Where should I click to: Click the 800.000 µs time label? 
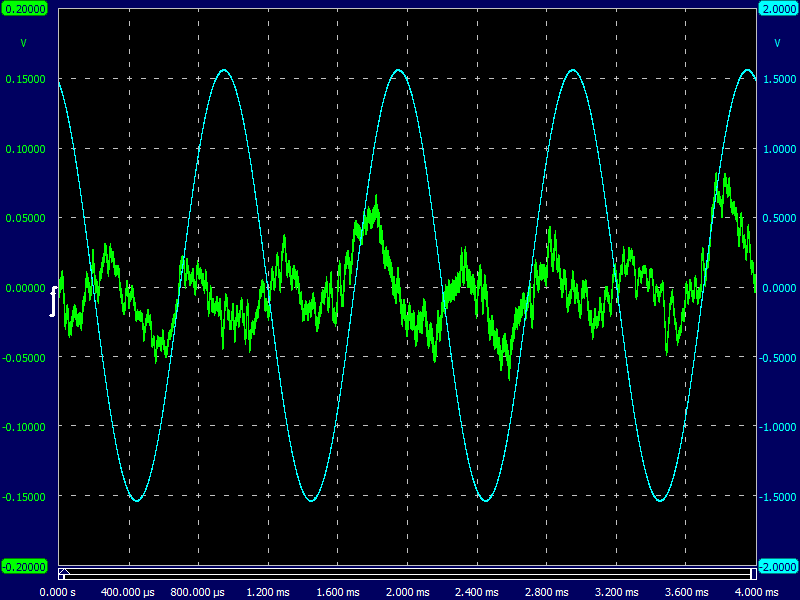(197, 592)
